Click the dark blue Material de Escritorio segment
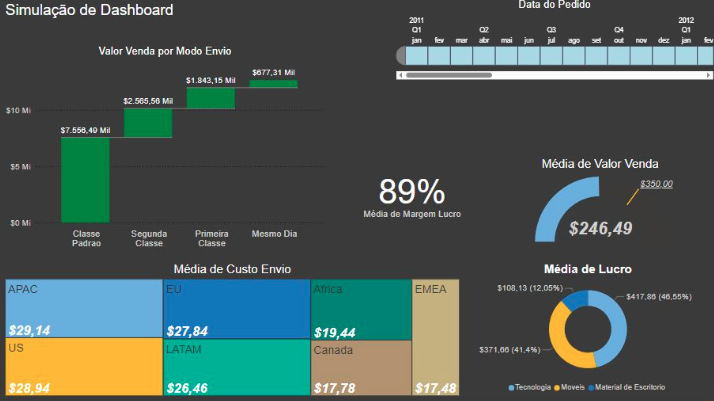This screenshot has height=401, width=714. 576,300
